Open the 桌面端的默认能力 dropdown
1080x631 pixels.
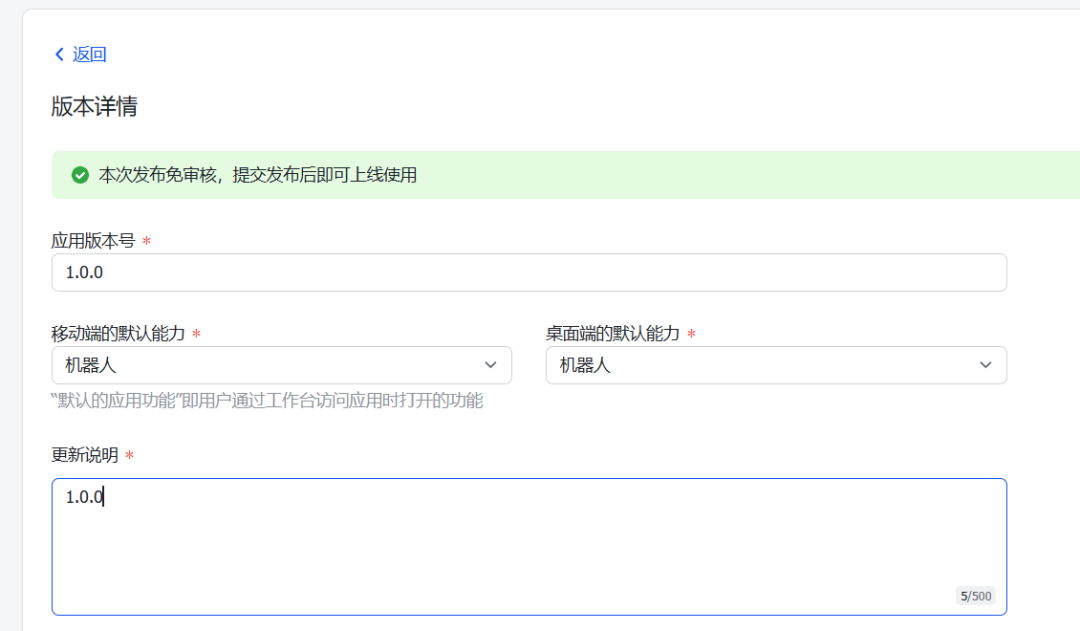coord(775,365)
